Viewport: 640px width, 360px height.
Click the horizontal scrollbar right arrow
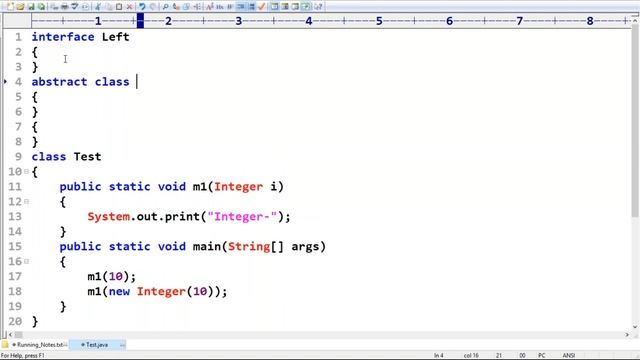tap(627, 335)
